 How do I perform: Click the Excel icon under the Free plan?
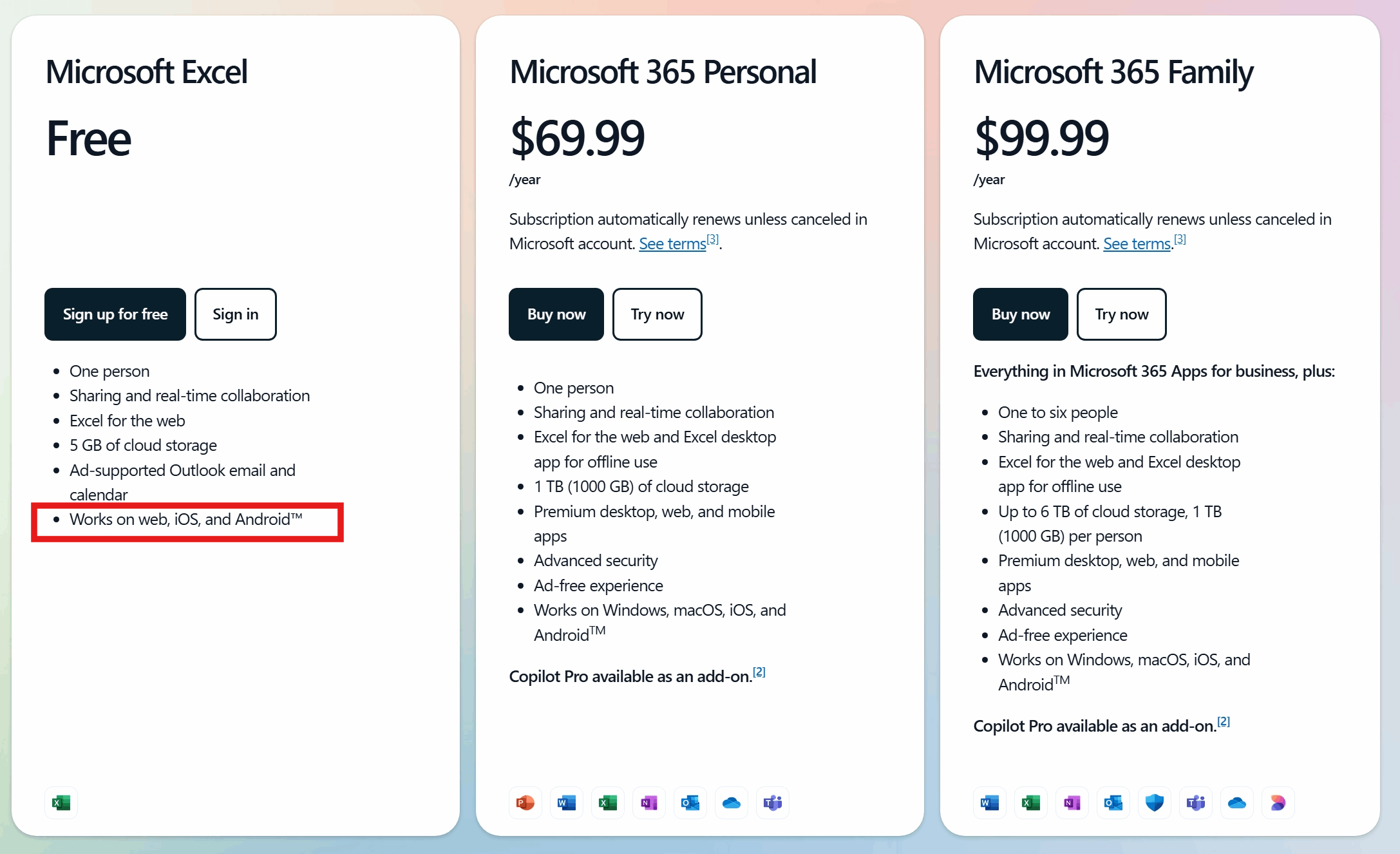[x=61, y=802]
